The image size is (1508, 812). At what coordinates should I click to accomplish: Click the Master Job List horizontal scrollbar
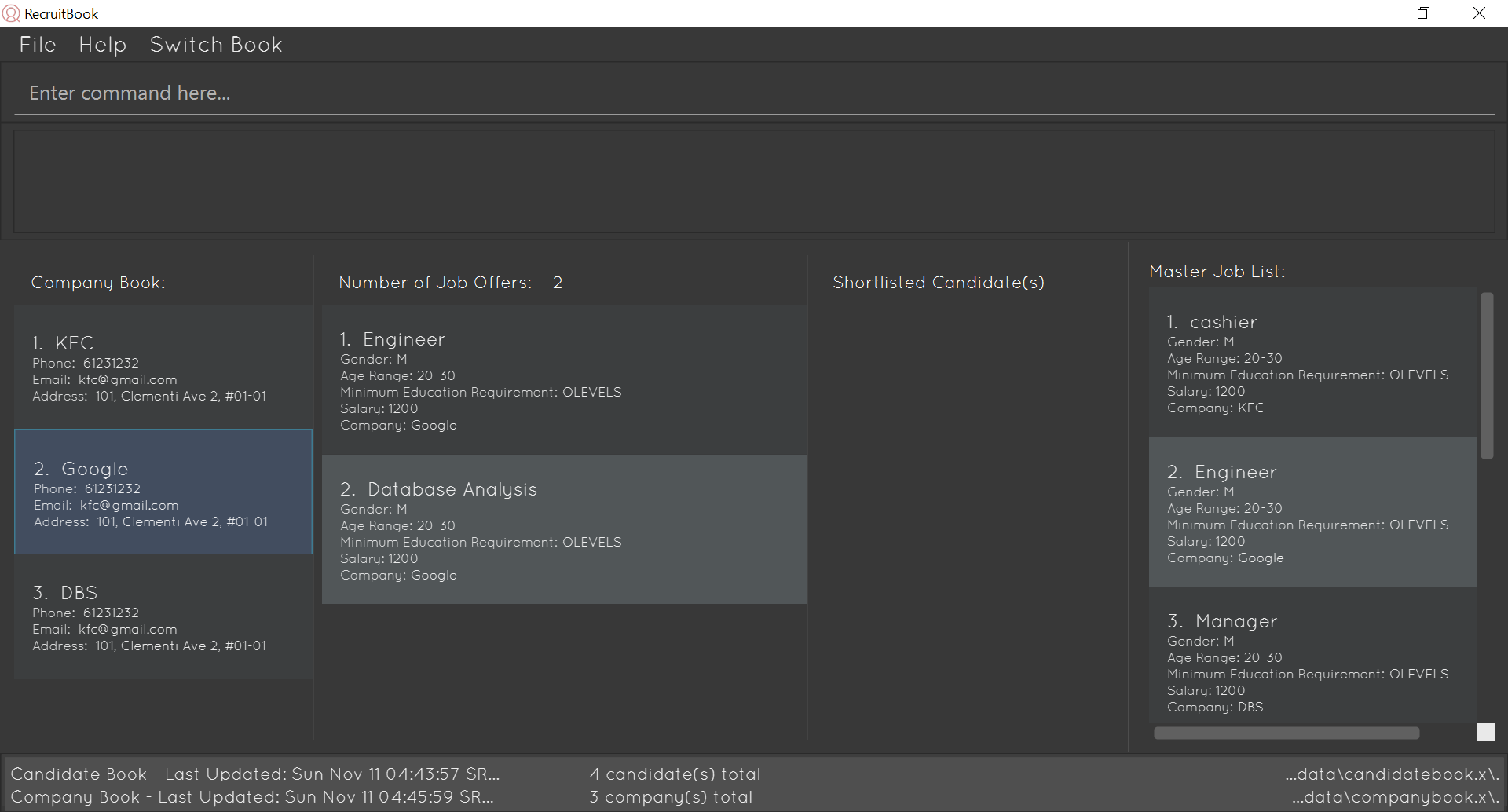click(x=1287, y=733)
